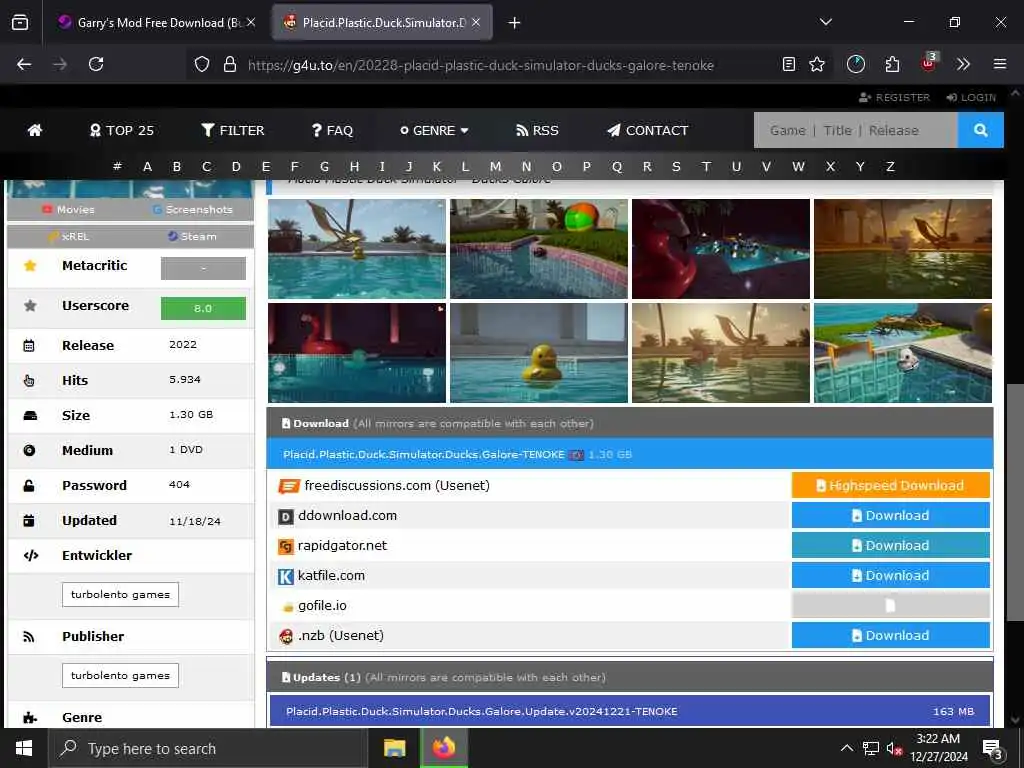Image resolution: width=1024 pixels, height=768 pixels.
Task: Browse games starting with letter Z
Action: click(889, 167)
